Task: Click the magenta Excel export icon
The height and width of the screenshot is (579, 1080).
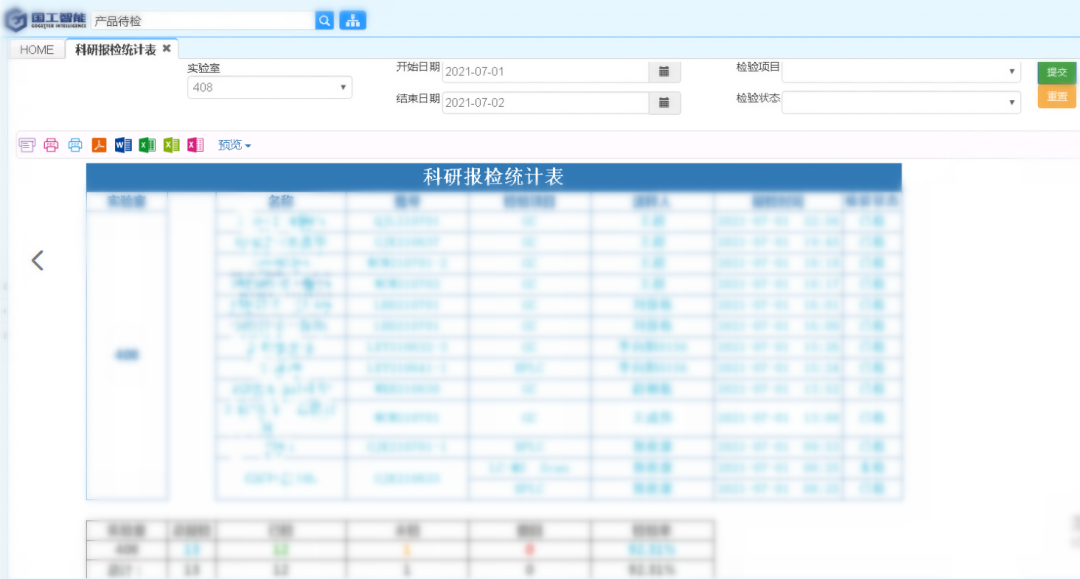Action: click(195, 145)
